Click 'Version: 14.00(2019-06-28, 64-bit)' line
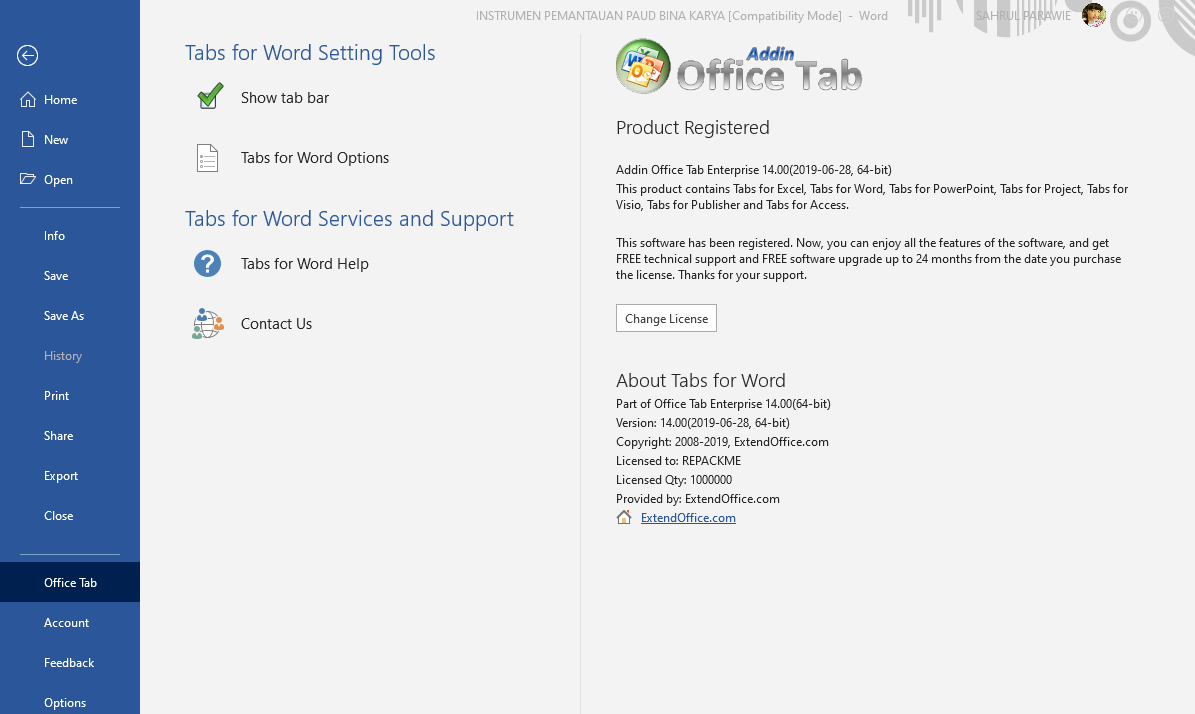This screenshot has width=1195, height=714. pyautogui.click(x=703, y=422)
